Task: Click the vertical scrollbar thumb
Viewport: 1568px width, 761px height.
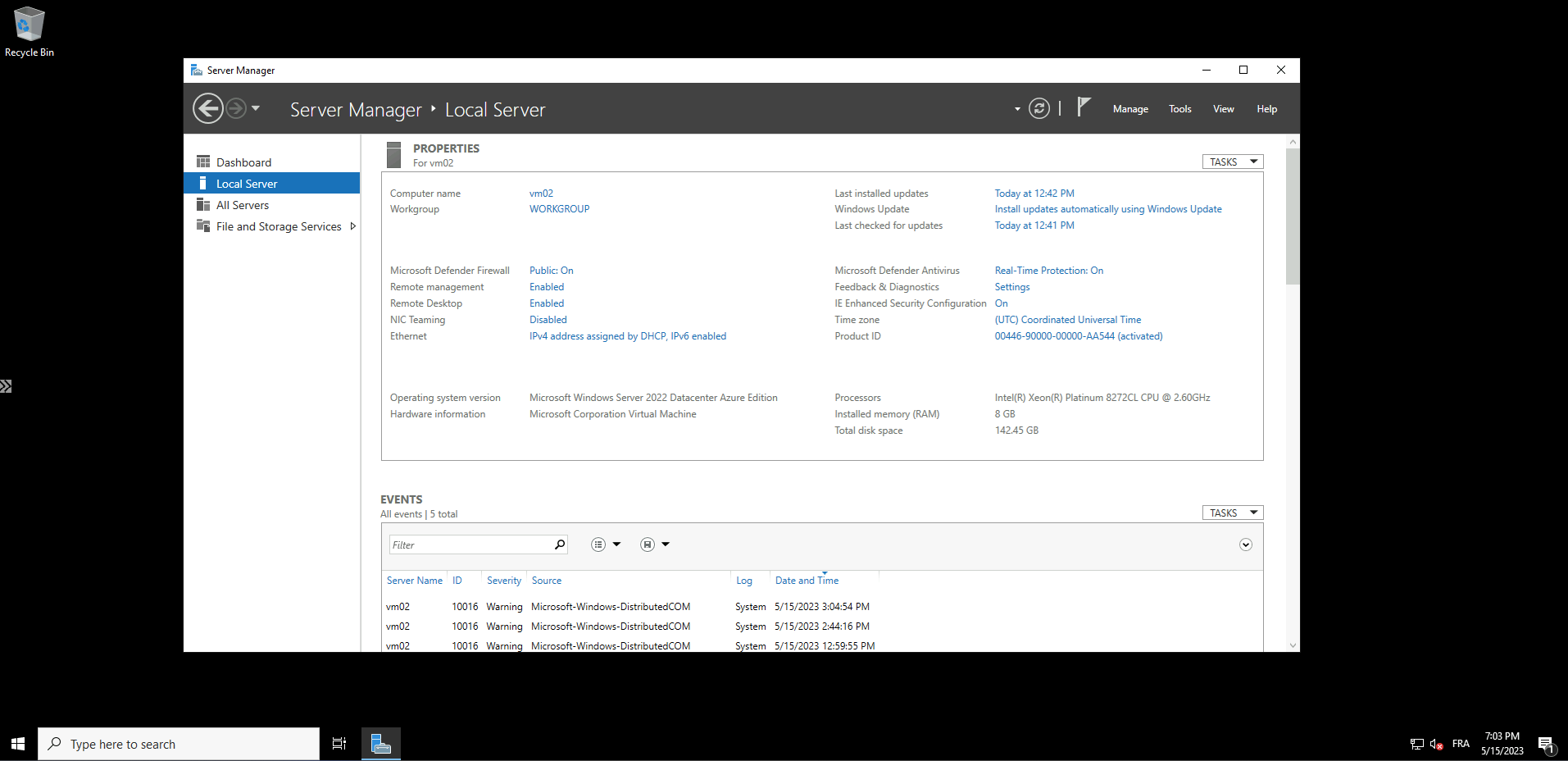Action: click(x=1293, y=216)
